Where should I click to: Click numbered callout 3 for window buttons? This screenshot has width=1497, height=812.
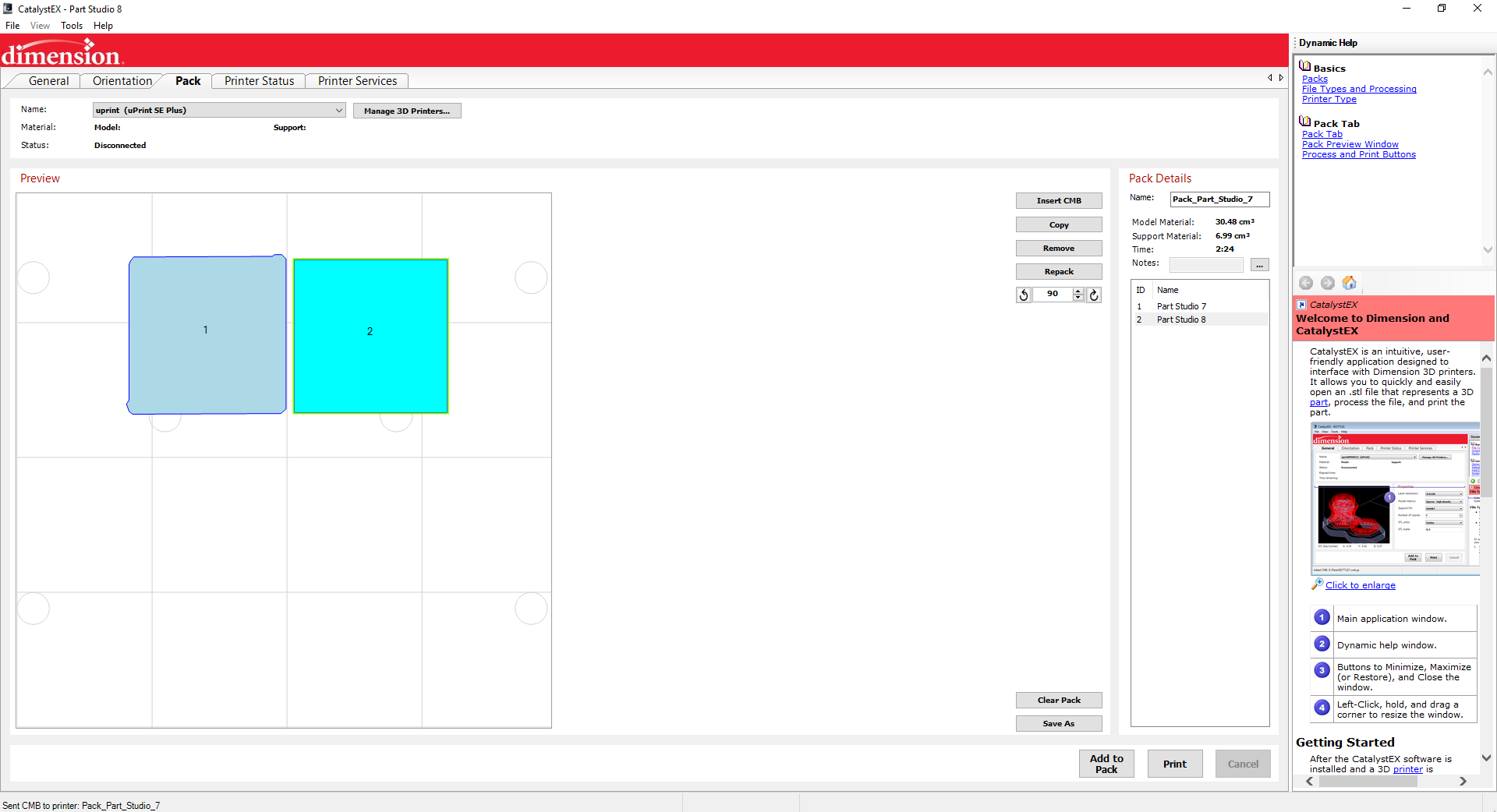1322,670
